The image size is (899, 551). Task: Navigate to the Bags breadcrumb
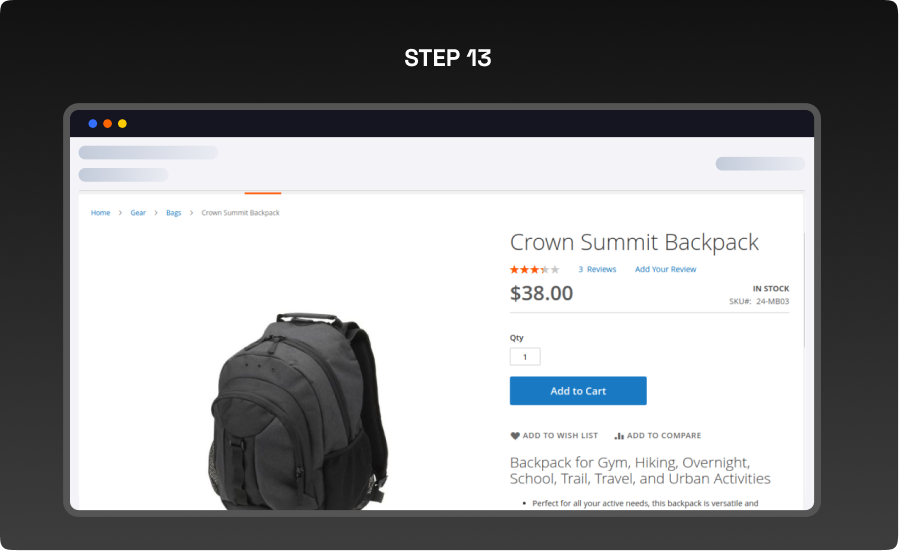click(174, 213)
